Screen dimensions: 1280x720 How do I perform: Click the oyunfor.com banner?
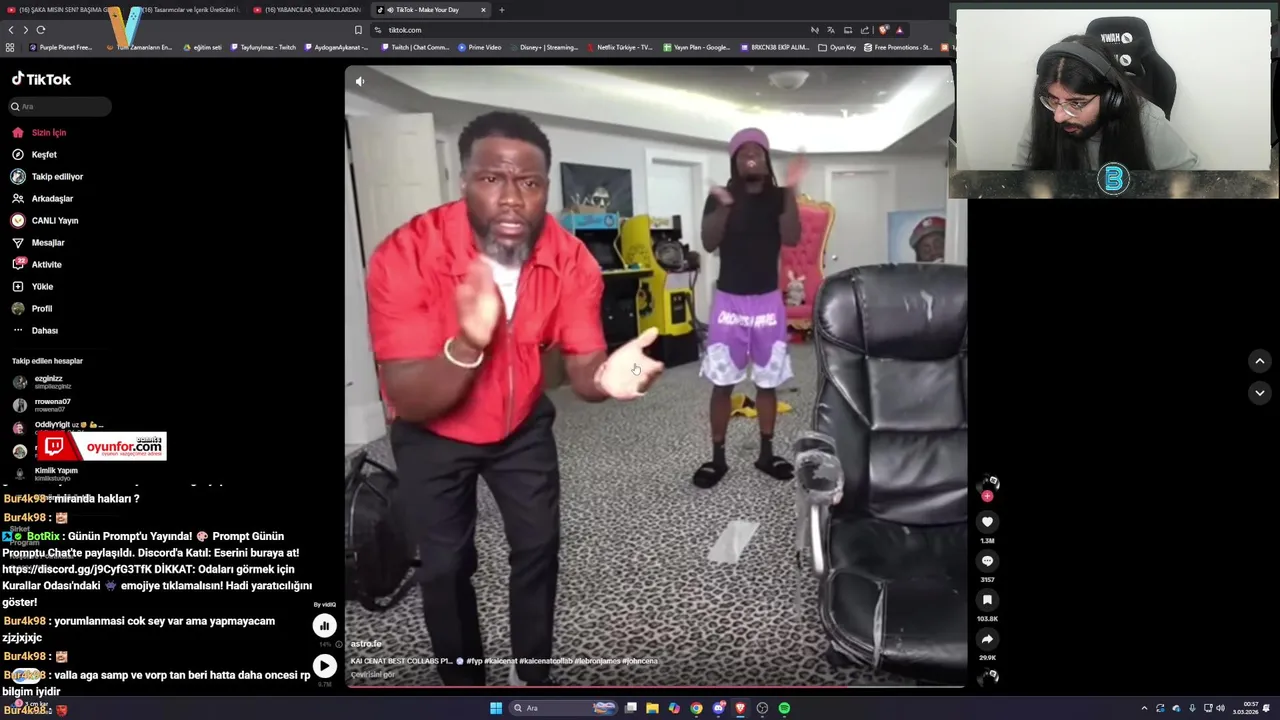[x=101, y=446]
